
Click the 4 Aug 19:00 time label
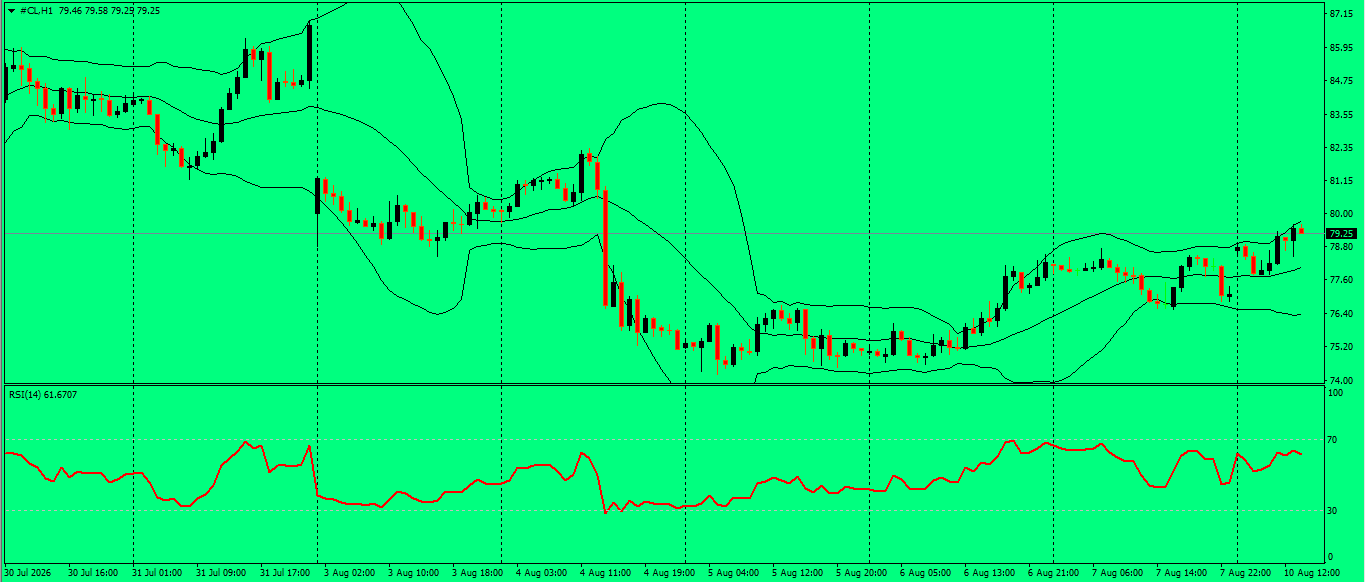(671, 573)
